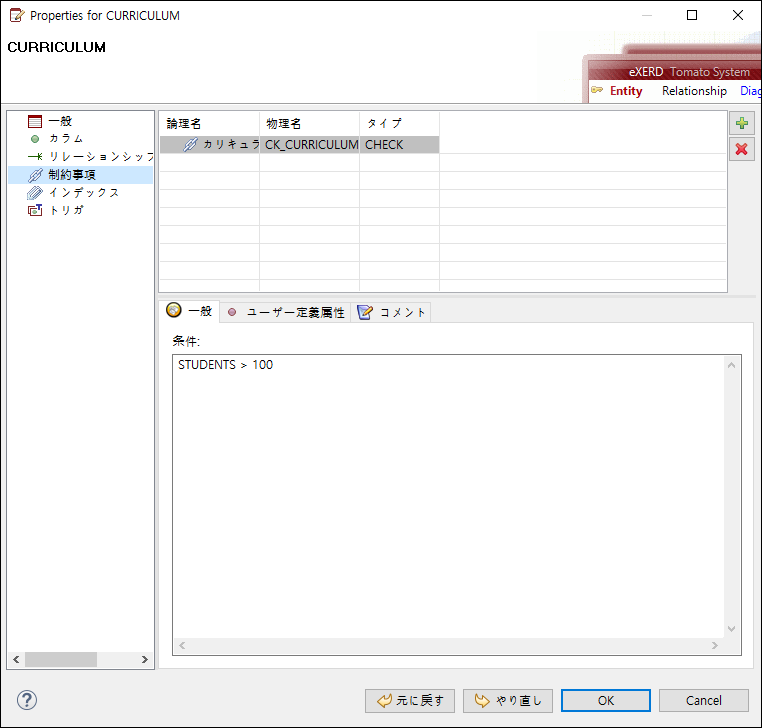Screen dimensions: 762x728
Task: Click the relationship arrow icon in tree
Action: 35,156
